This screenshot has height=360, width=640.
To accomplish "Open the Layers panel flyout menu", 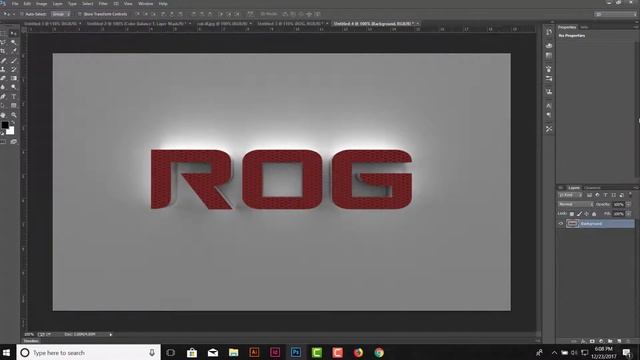I will pos(636,188).
